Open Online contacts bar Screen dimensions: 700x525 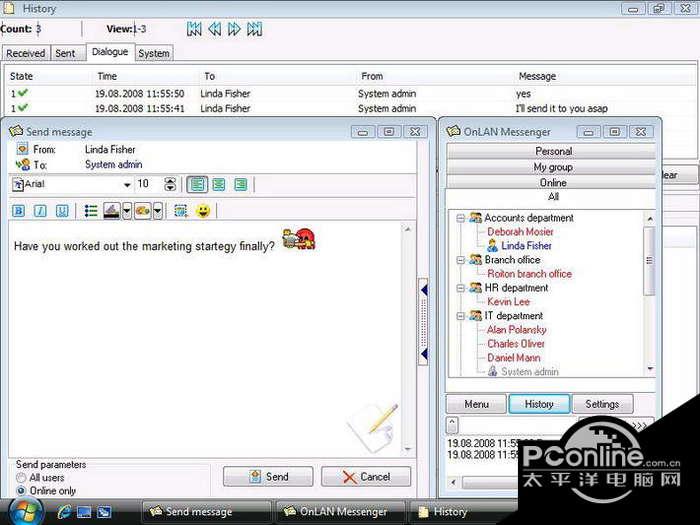(552, 183)
